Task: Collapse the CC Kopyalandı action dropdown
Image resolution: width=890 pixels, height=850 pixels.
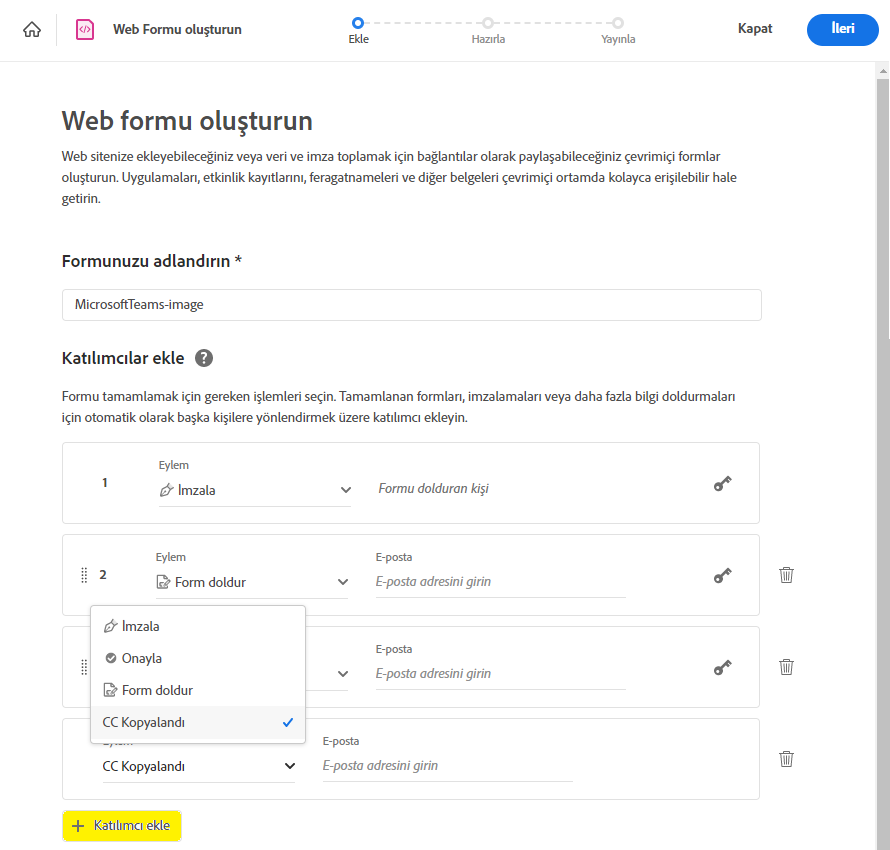Action: pos(199,766)
